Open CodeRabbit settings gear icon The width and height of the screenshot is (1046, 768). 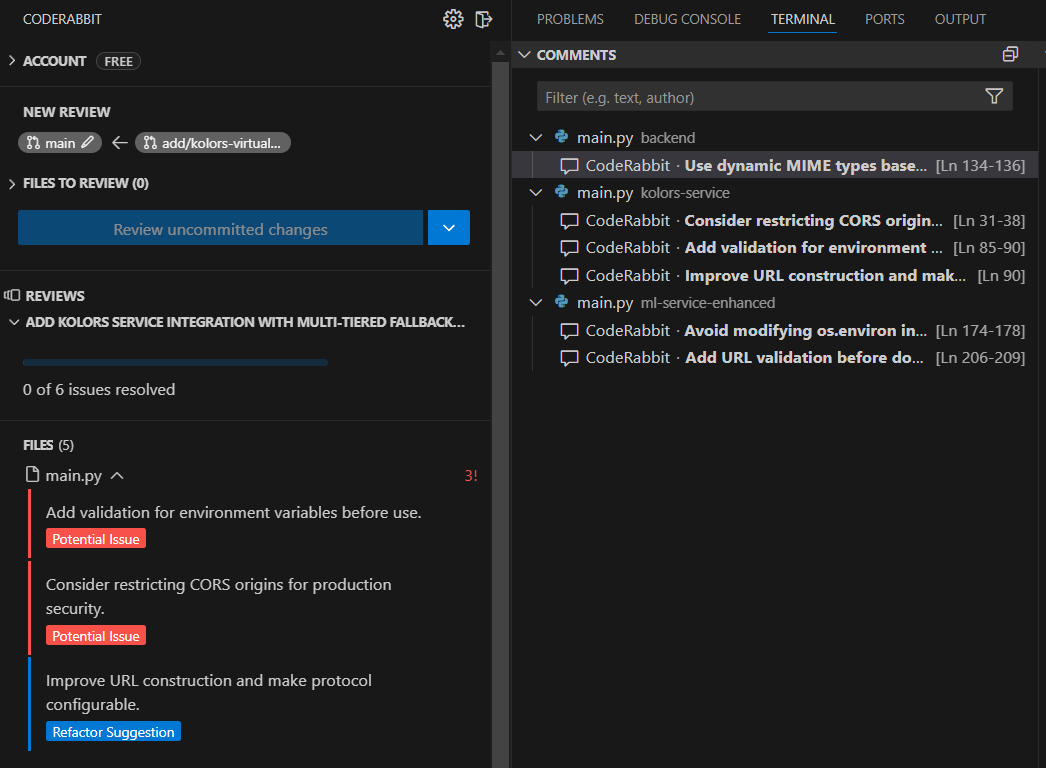click(x=453, y=19)
